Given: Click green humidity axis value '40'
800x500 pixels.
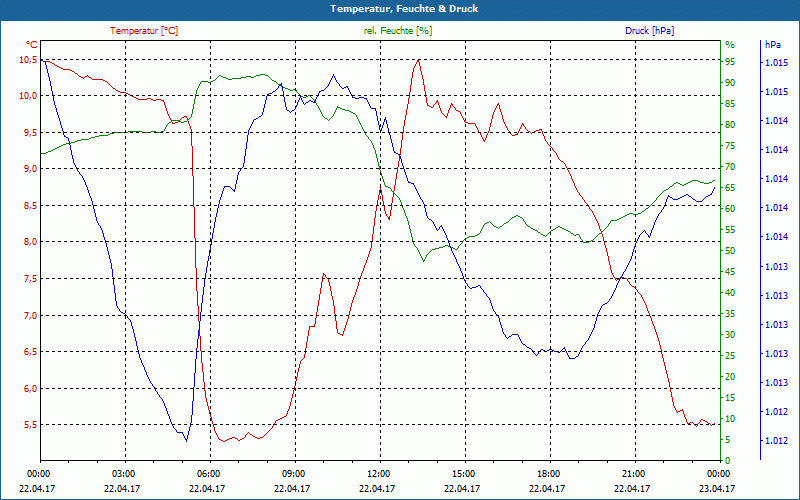Looking at the screenshot, I should pyautogui.click(x=730, y=293).
